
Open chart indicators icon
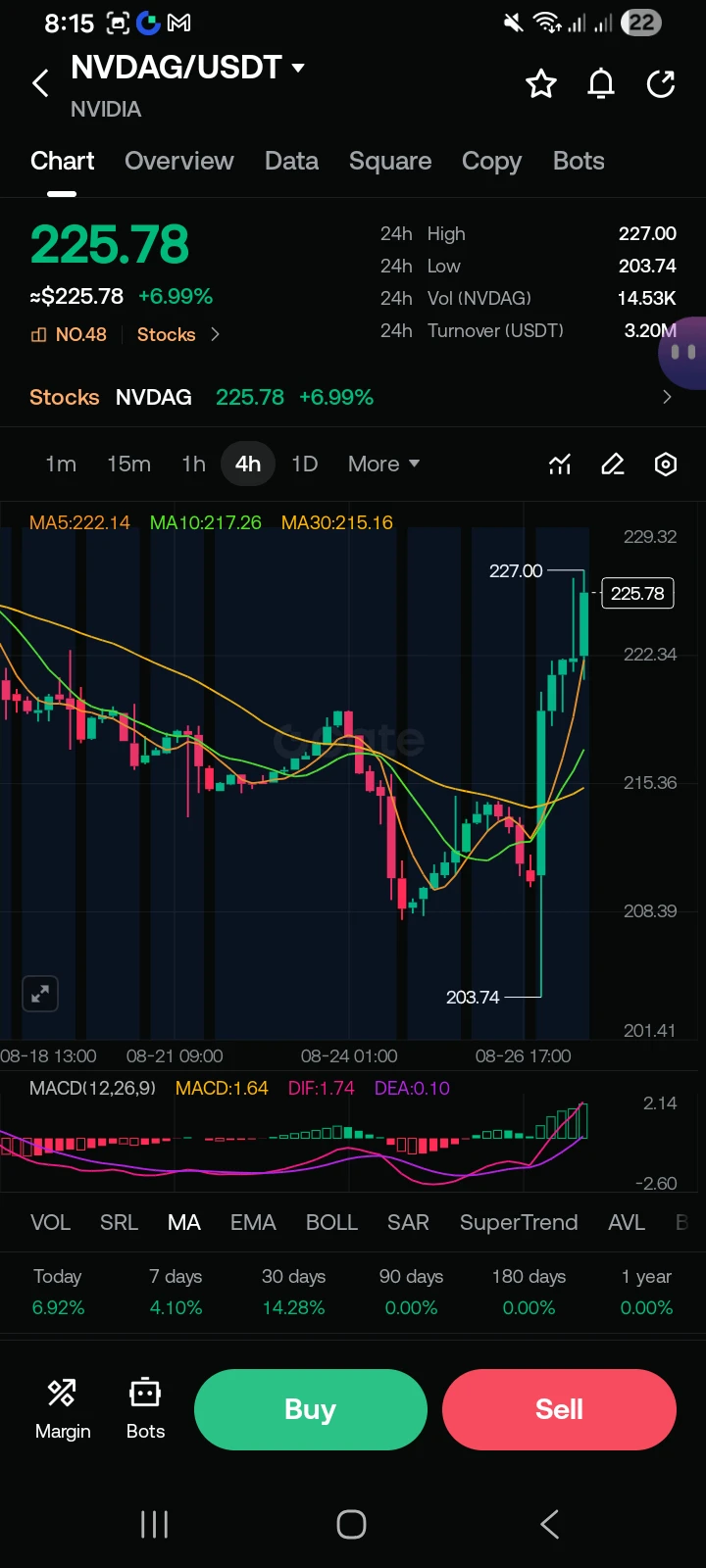coord(560,464)
